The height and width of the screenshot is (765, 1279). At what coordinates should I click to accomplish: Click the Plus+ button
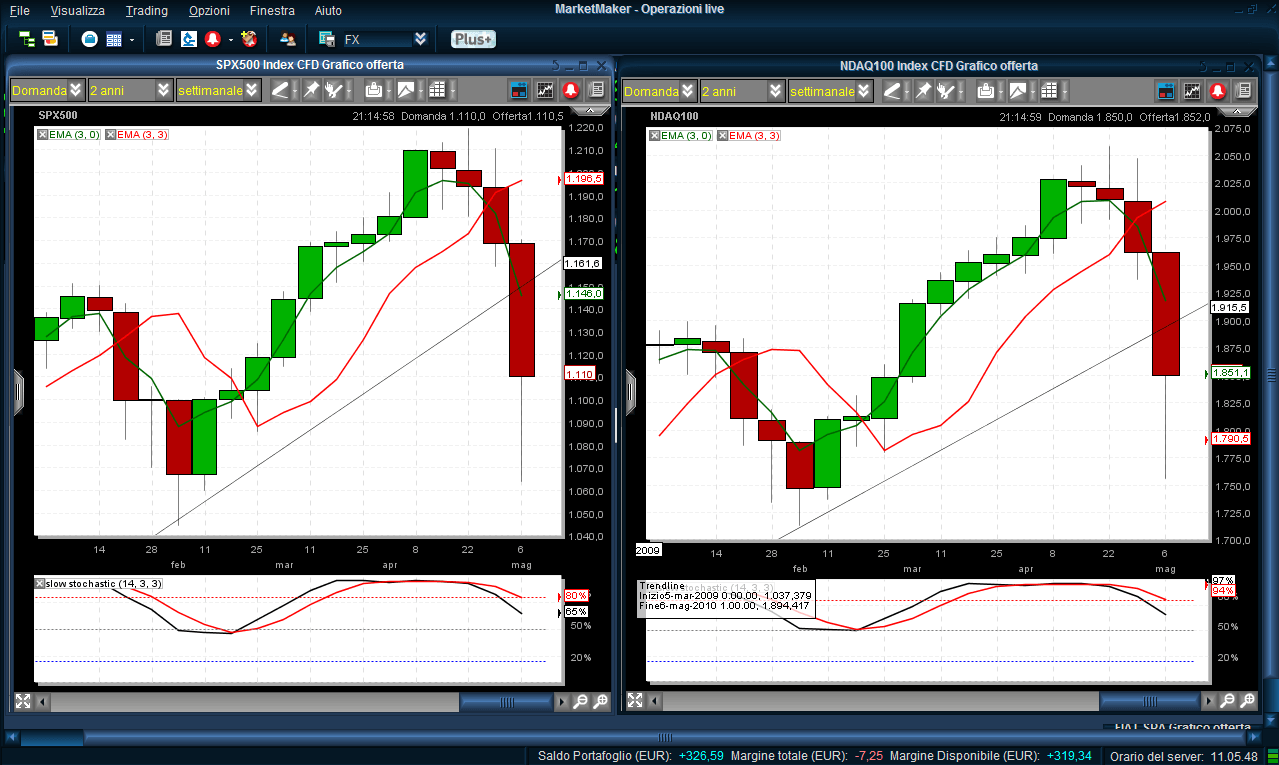point(472,39)
